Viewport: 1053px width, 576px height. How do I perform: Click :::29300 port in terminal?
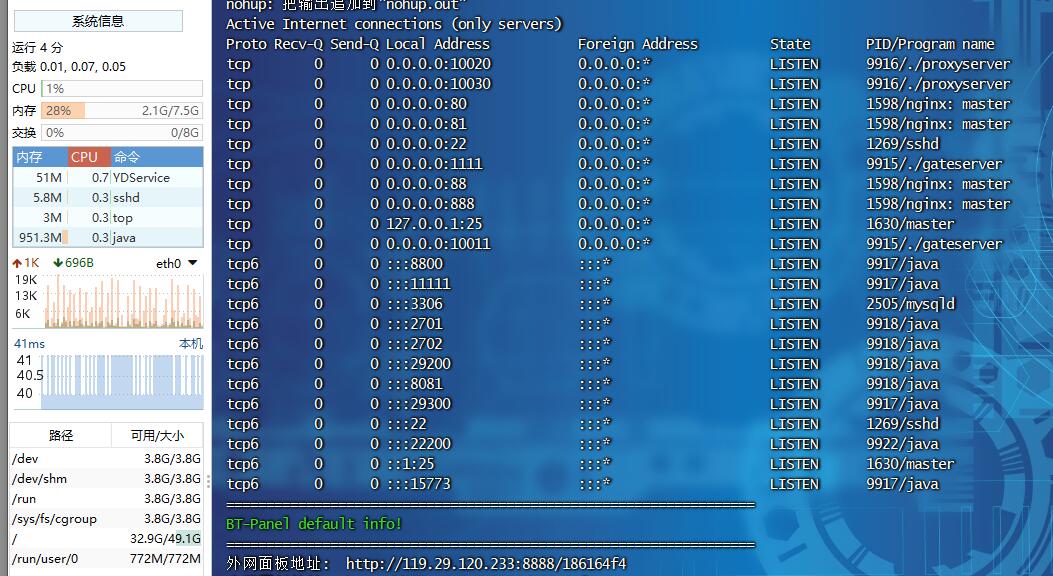419,404
